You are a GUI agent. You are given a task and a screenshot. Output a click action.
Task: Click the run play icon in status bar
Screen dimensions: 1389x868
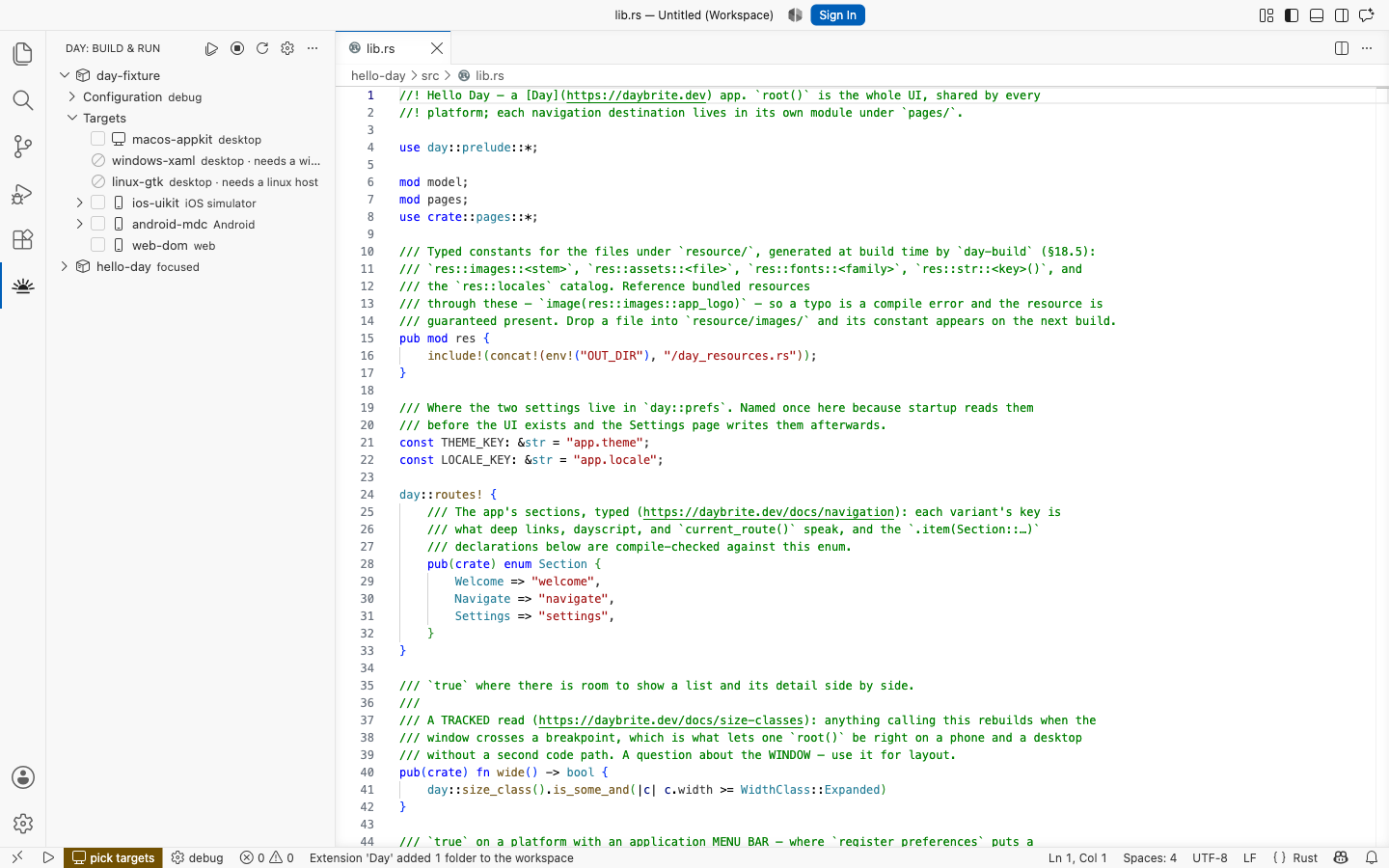[48, 857]
